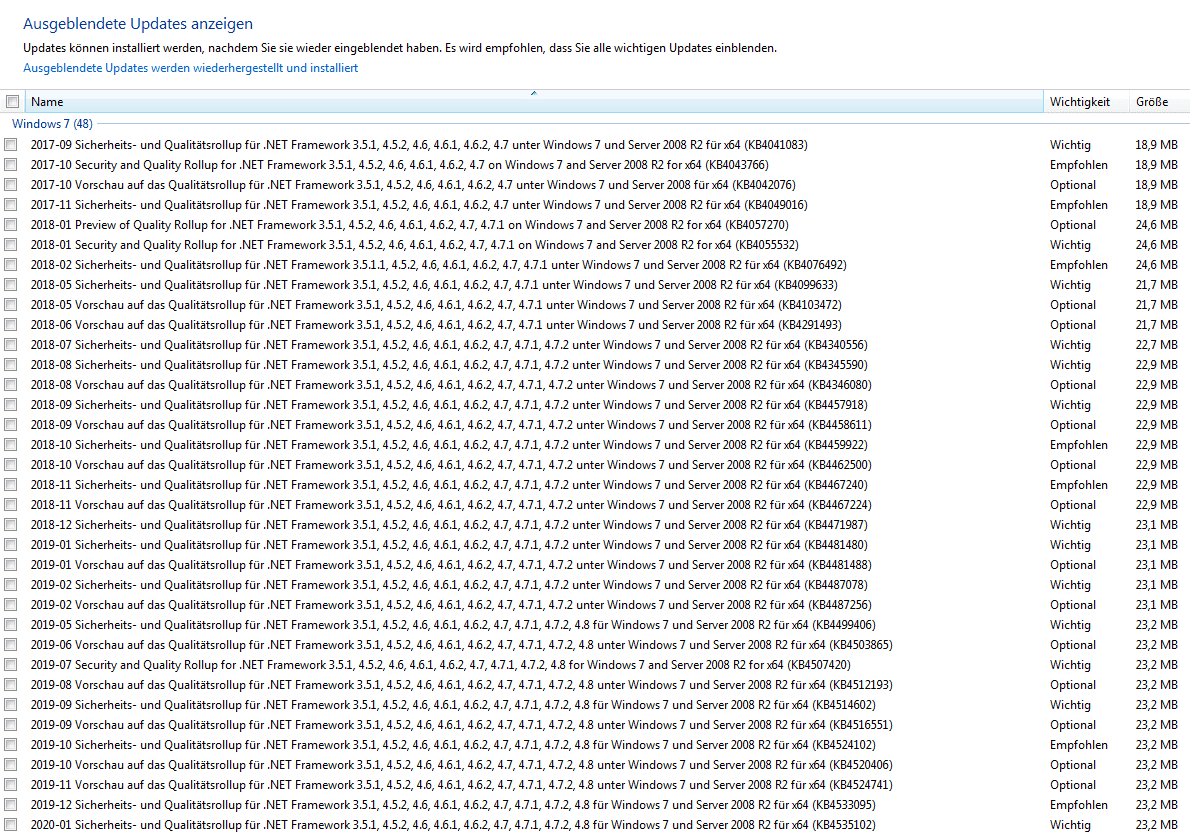Select the 2019-01 security update KB4481480
Screen dimensions: 1190x835
pyautogui.click(x=449, y=545)
